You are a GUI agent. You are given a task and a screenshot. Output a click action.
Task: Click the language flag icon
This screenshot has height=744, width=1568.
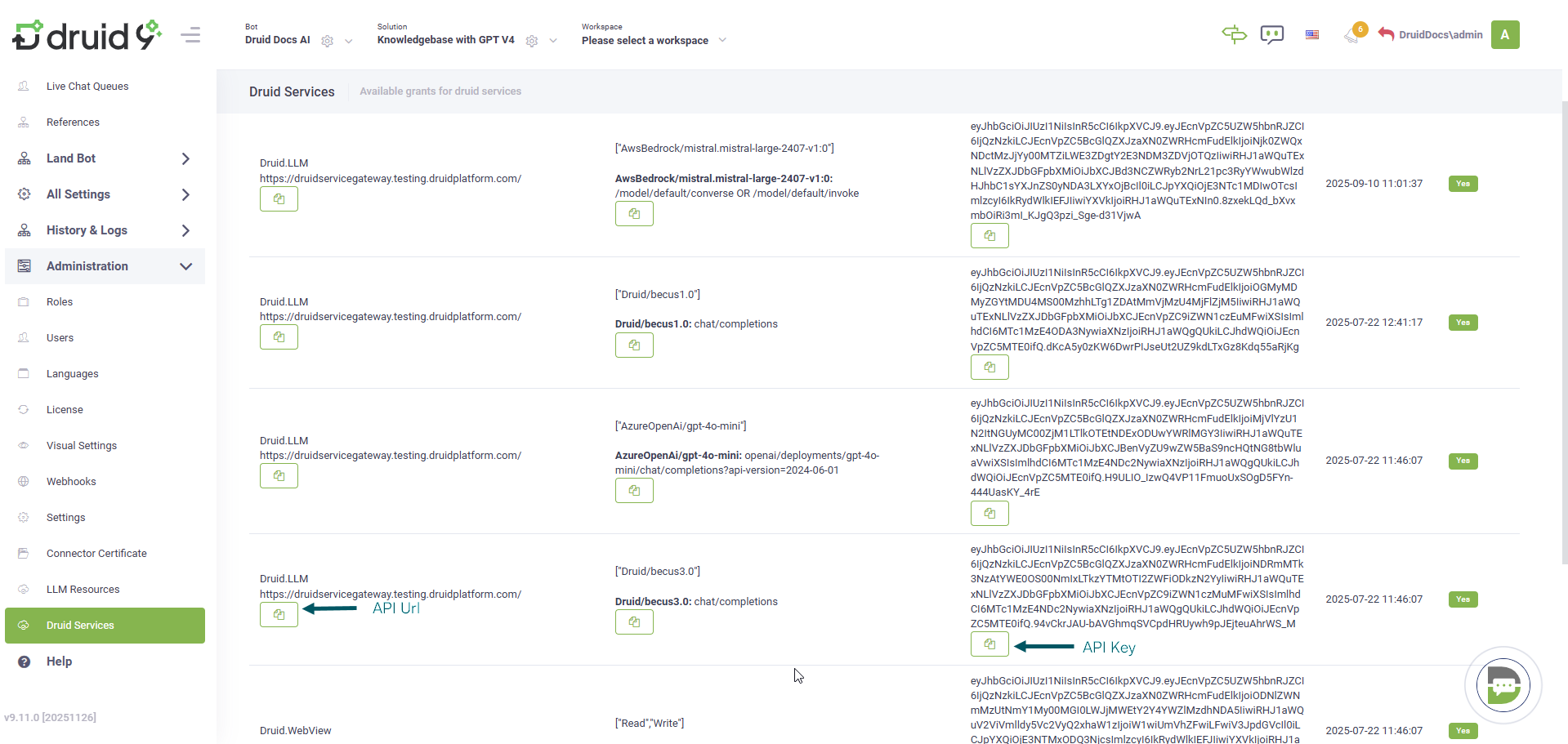[1312, 35]
